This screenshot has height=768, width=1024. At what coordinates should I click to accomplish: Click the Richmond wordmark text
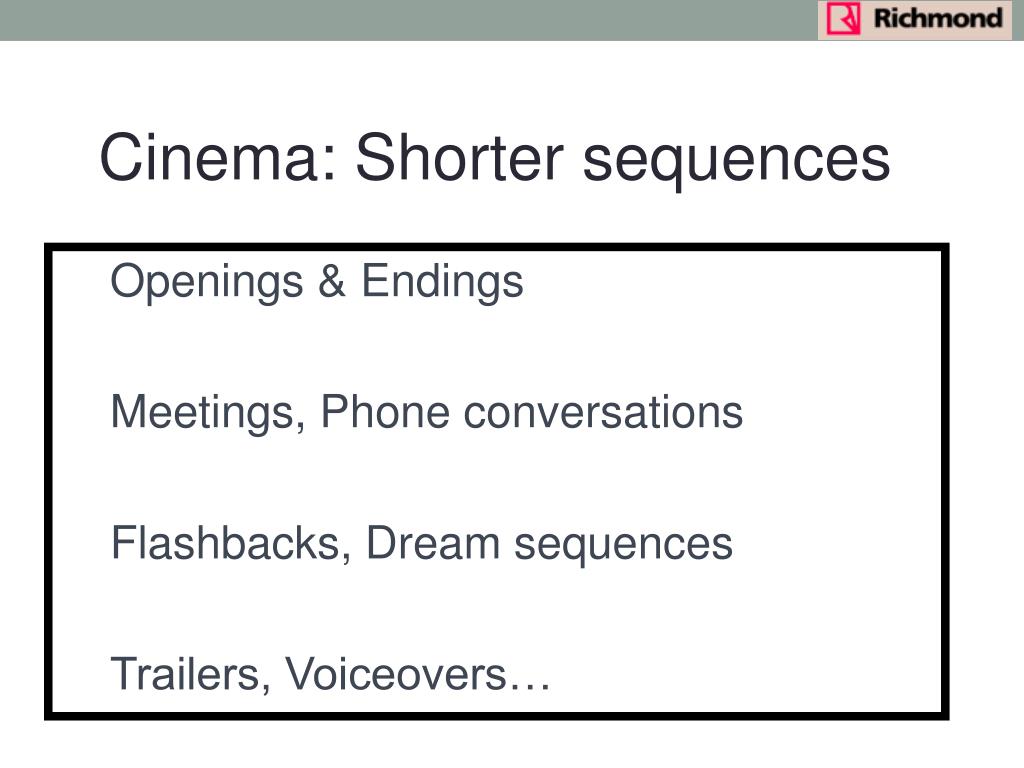pos(938,18)
